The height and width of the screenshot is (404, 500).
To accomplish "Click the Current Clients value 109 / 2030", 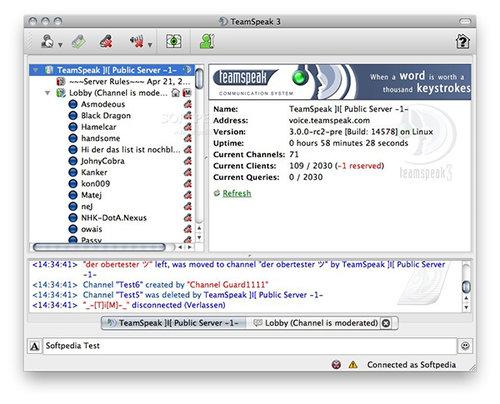I will pos(311,166).
